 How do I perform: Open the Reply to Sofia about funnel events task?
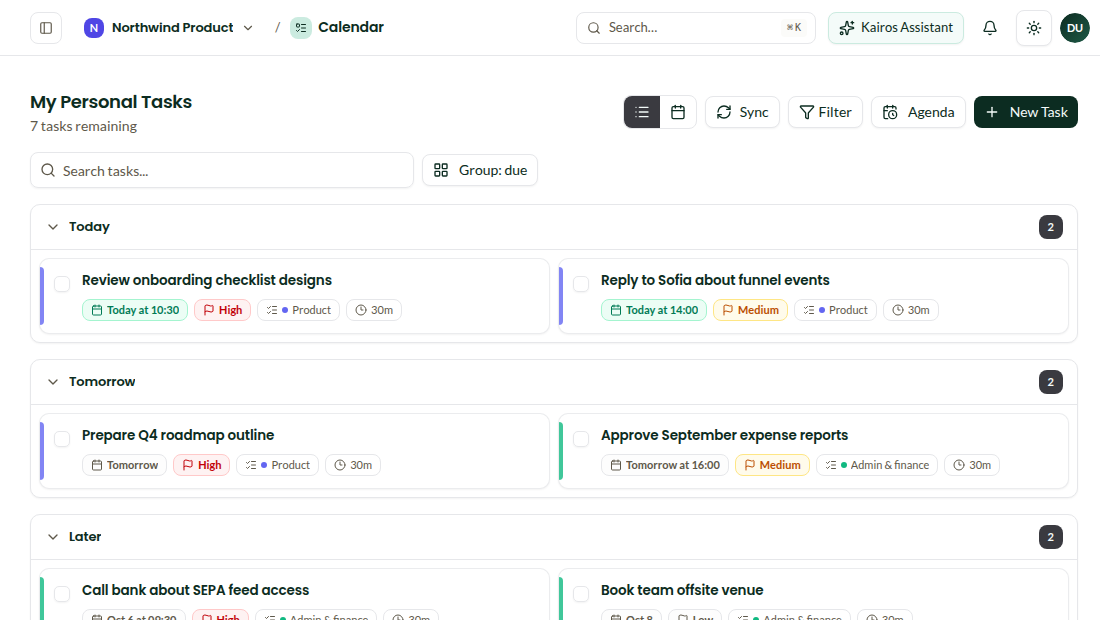point(715,281)
